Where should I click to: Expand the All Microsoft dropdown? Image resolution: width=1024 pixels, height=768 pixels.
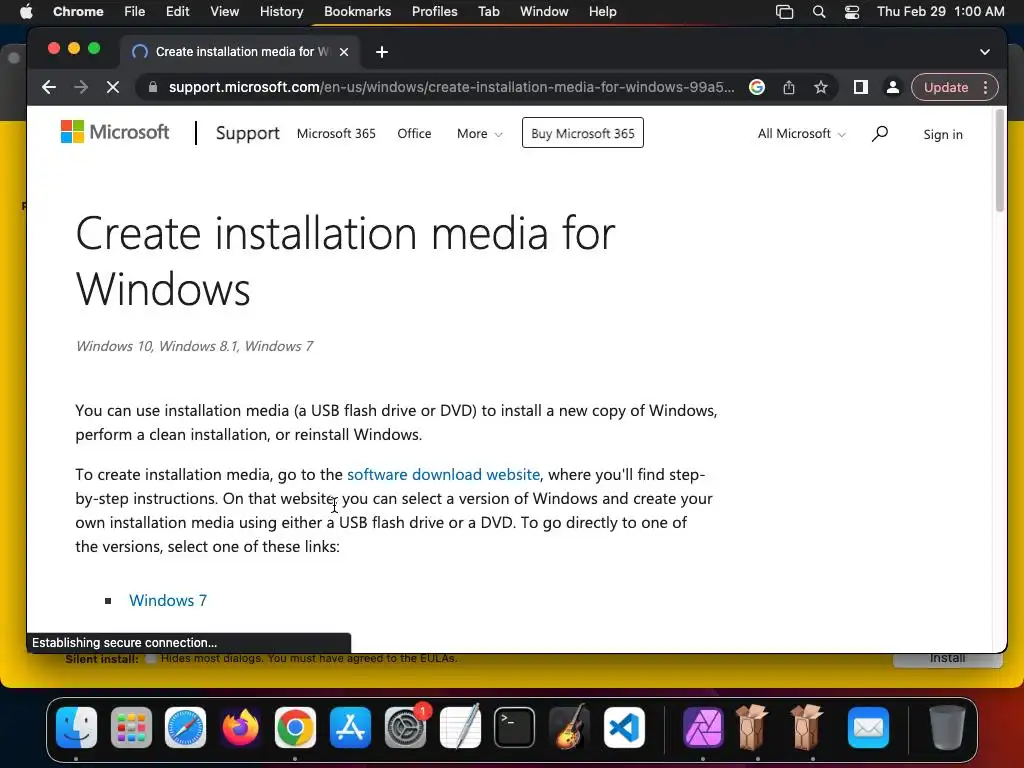point(801,133)
